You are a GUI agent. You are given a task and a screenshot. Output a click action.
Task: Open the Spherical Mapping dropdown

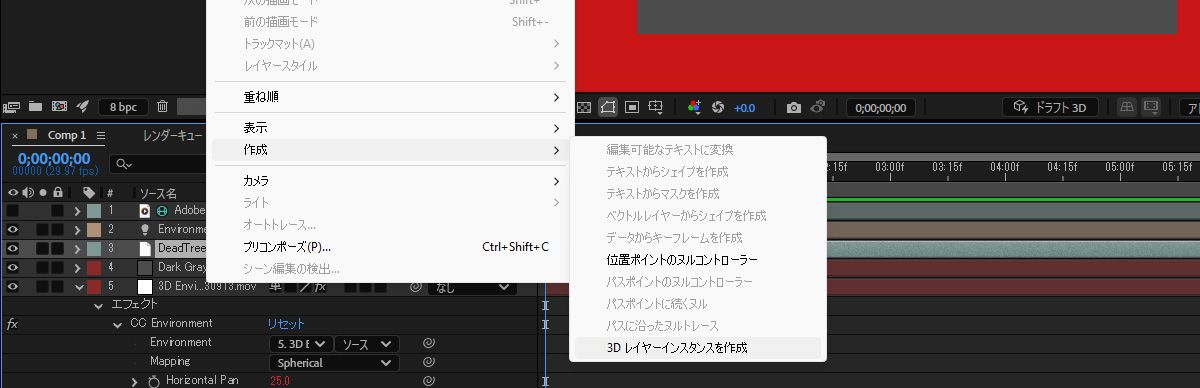click(333, 362)
